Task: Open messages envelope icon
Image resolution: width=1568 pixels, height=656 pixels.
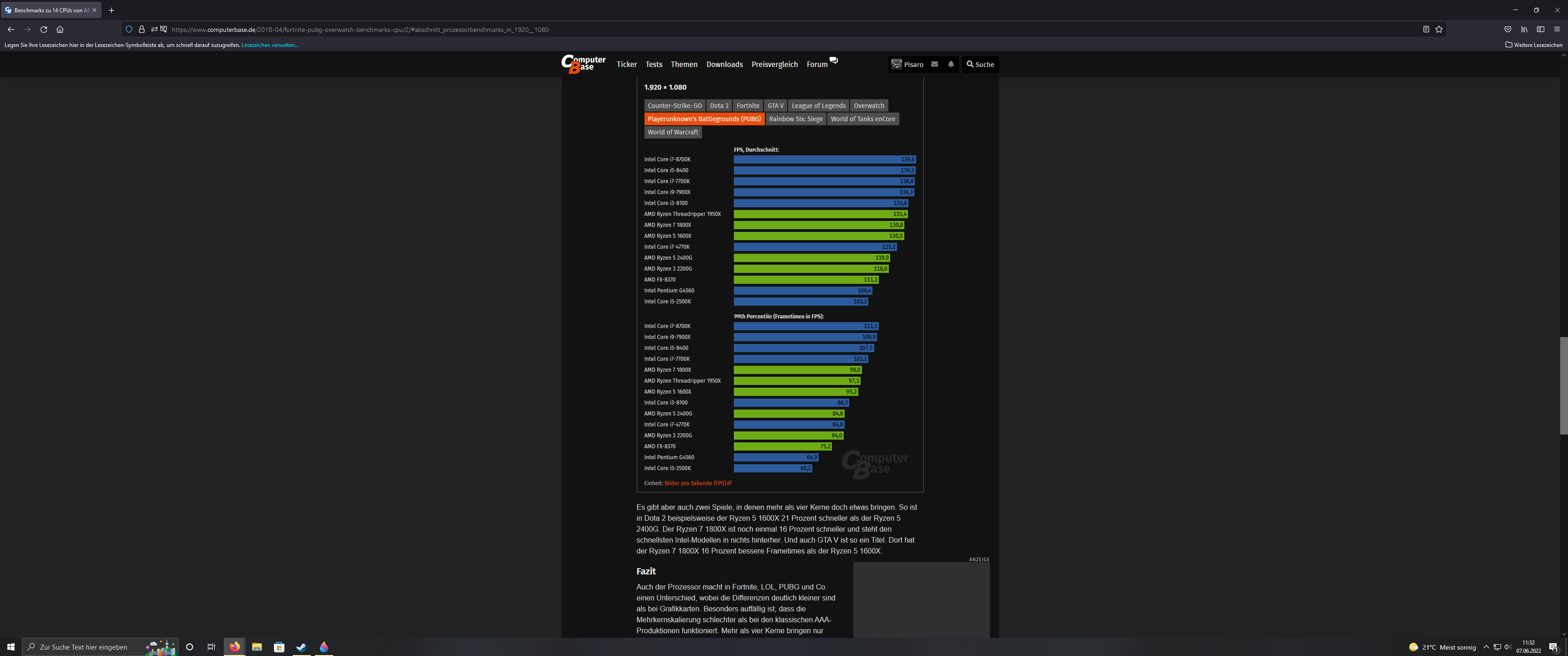Action: [x=934, y=65]
